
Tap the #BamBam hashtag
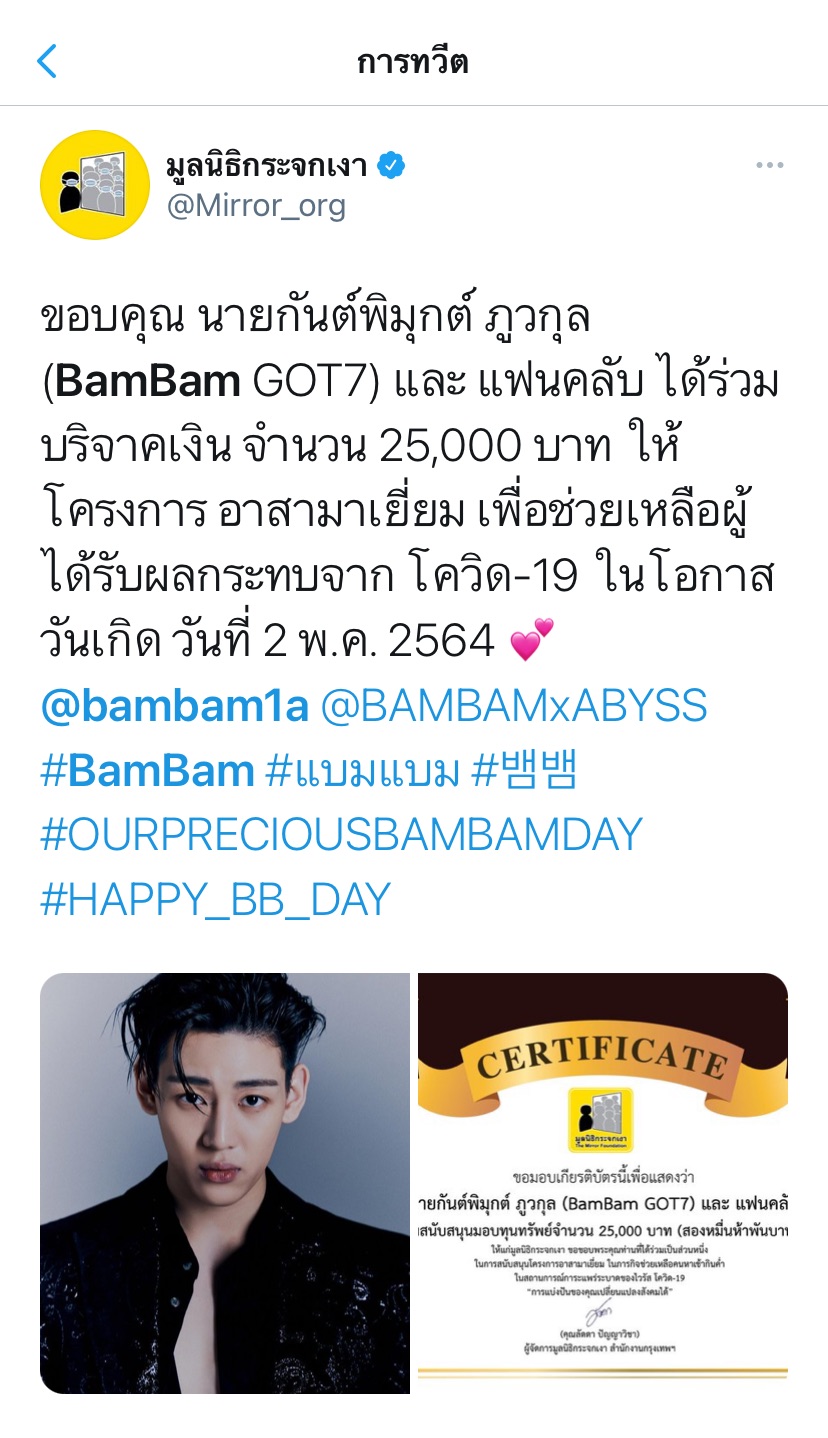click(x=148, y=770)
